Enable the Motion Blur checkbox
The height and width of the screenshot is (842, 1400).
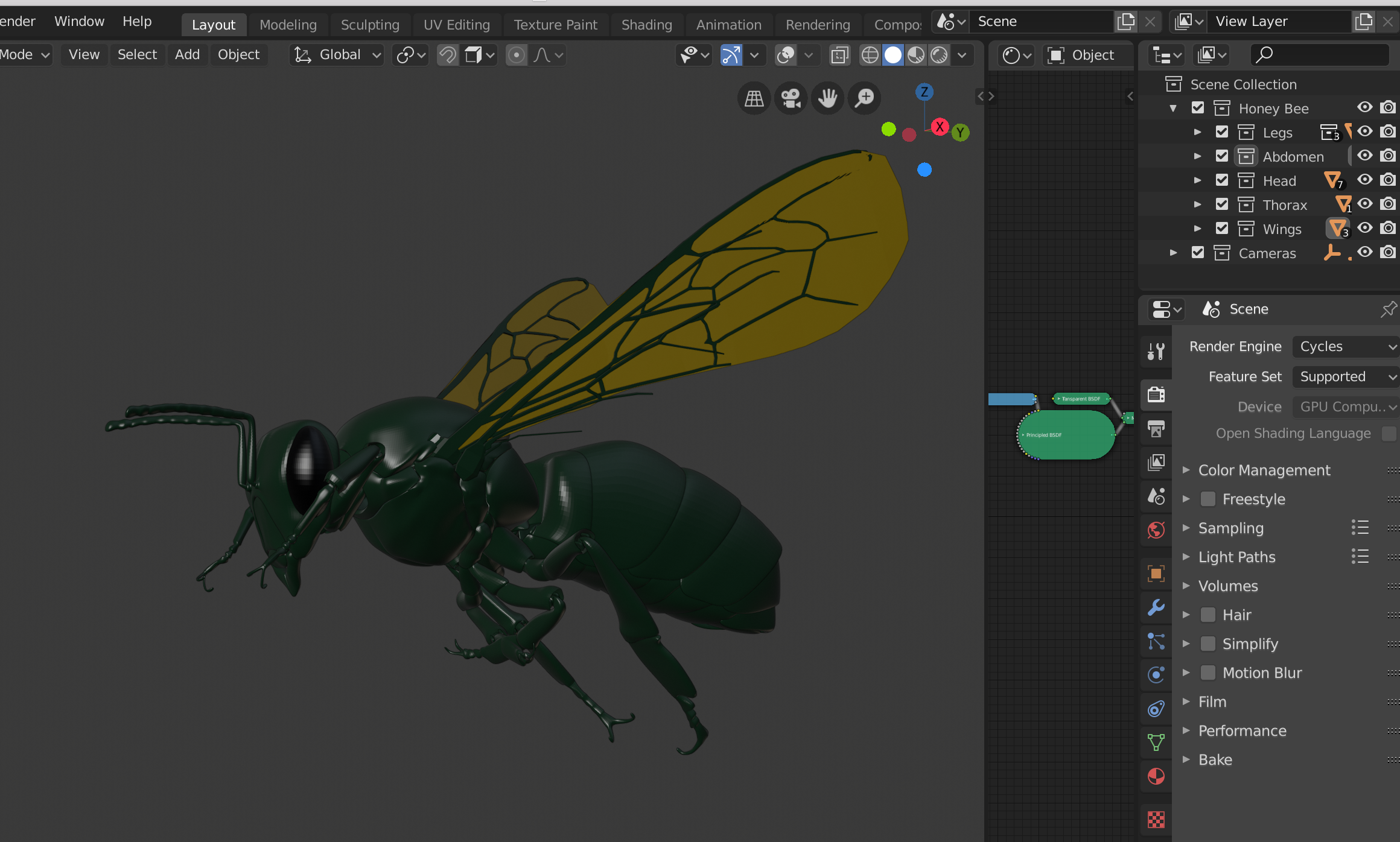pyautogui.click(x=1208, y=673)
